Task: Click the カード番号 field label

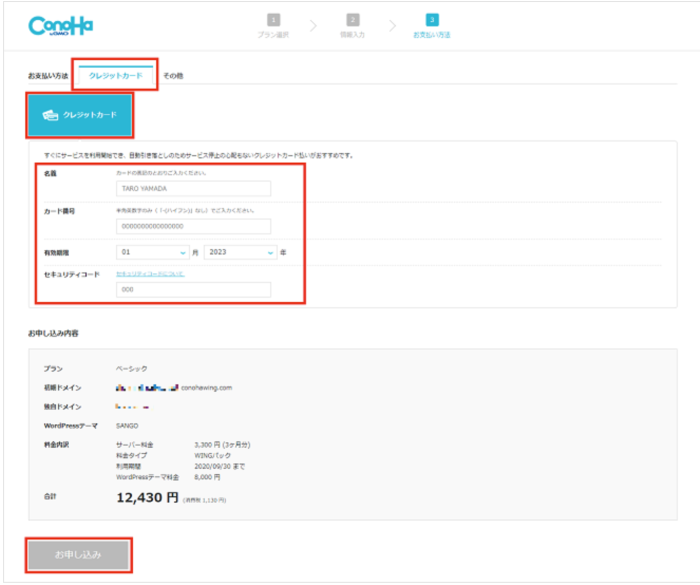Action: pyautogui.click(x=59, y=211)
